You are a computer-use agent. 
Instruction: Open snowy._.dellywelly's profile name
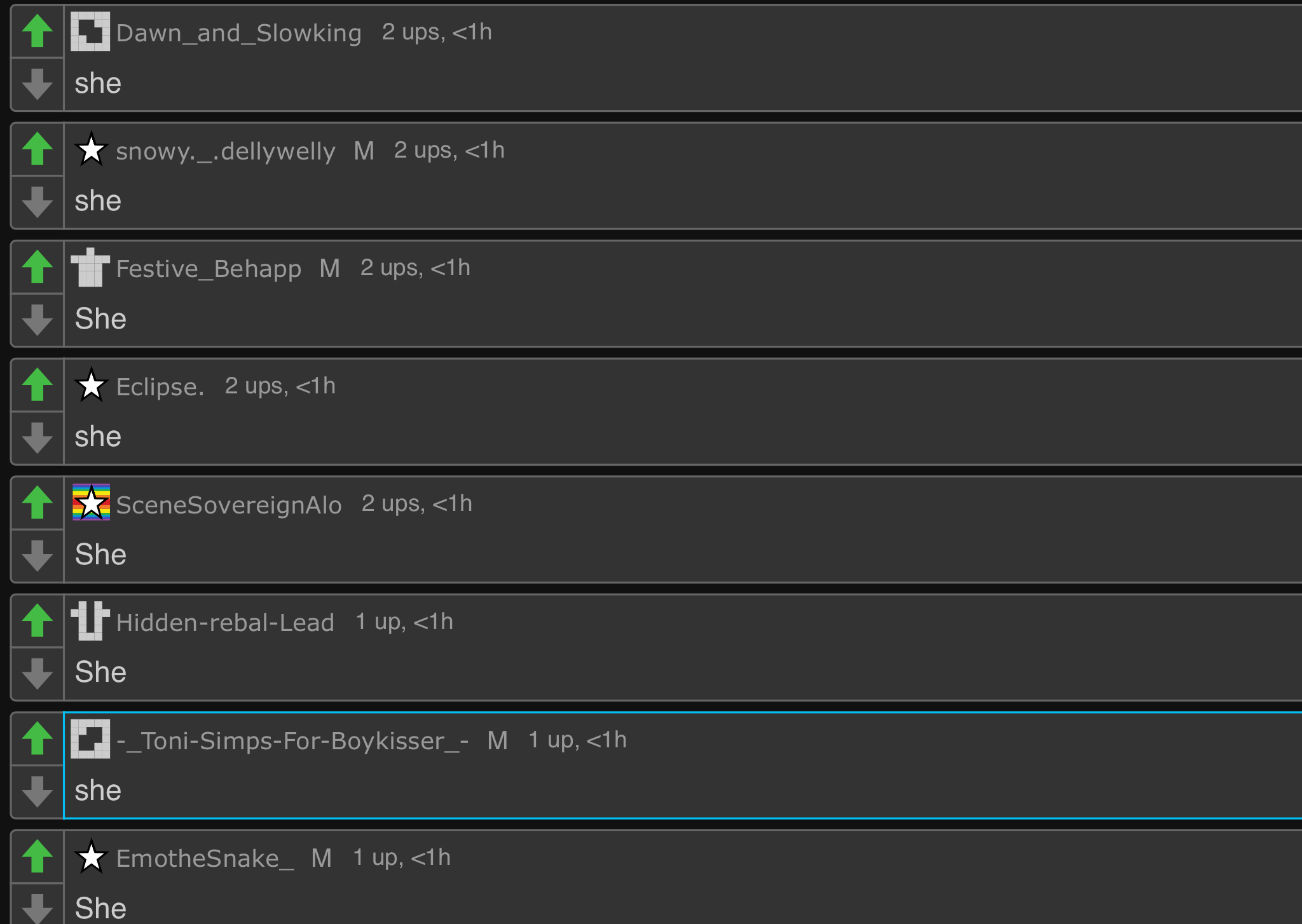pyautogui.click(x=226, y=151)
